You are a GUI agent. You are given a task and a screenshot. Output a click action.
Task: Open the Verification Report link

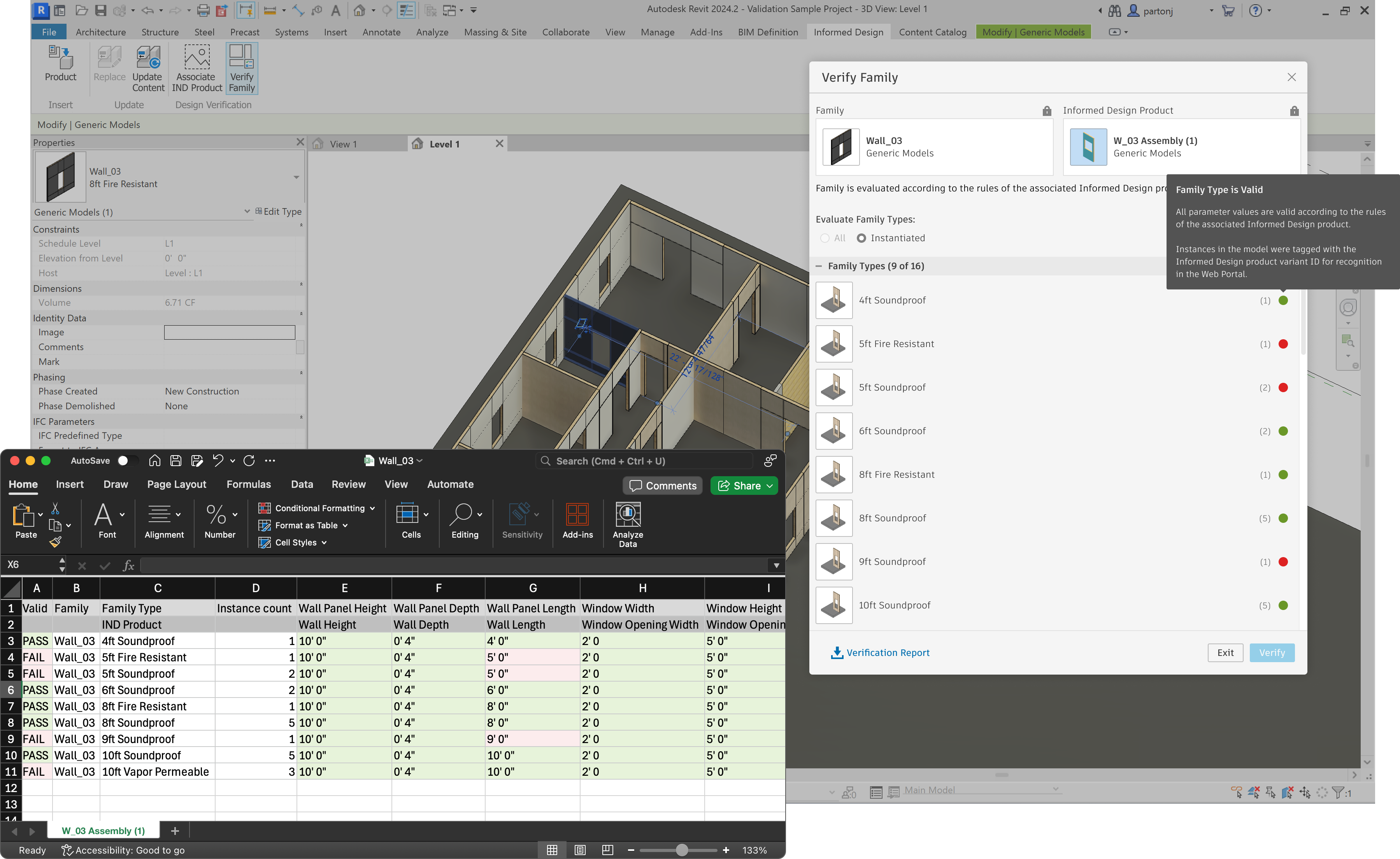[x=887, y=652]
